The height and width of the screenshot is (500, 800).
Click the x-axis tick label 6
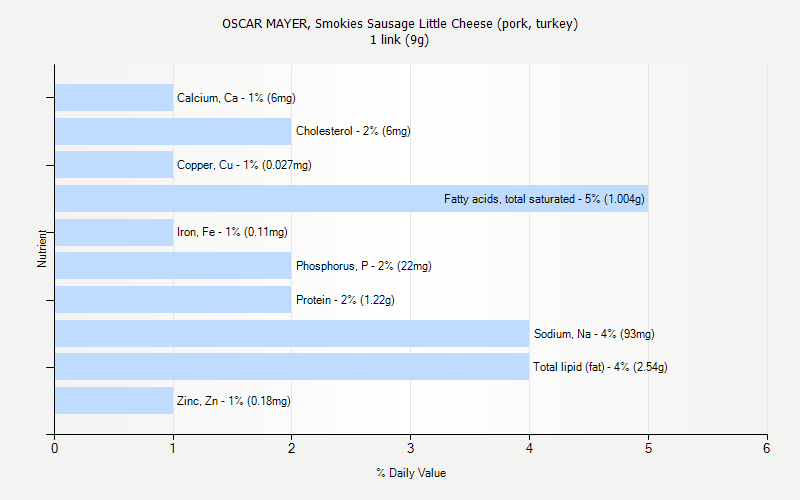tap(767, 449)
